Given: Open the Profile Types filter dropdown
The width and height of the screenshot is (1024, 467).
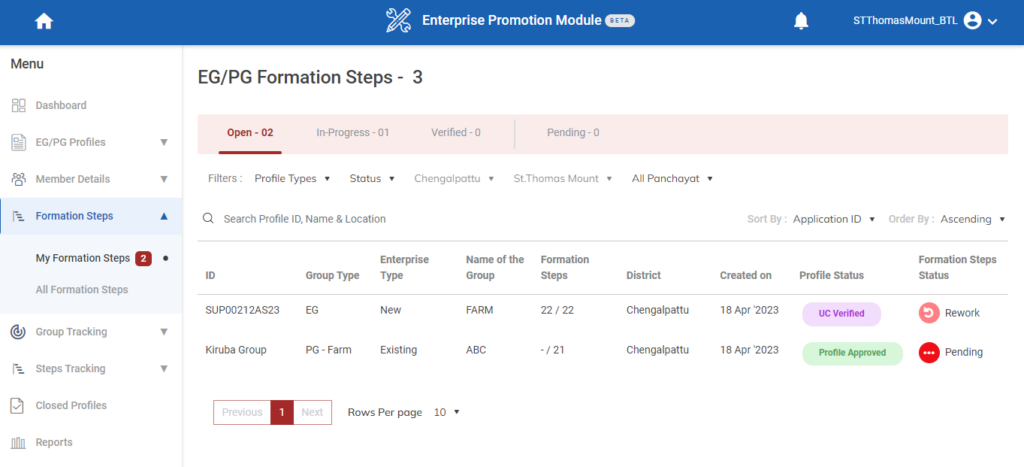Looking at the screenshot, I should point(292,179).
